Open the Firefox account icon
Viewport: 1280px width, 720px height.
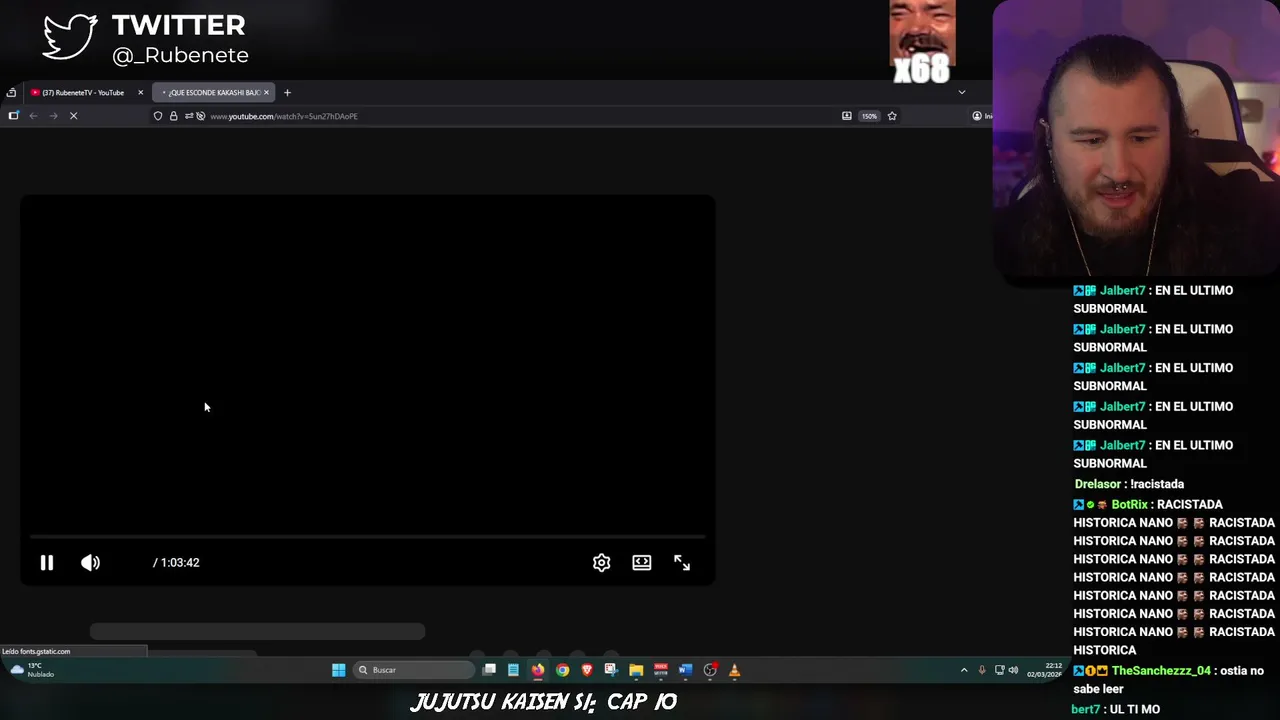pyautogui.click(x=977, y=116)
